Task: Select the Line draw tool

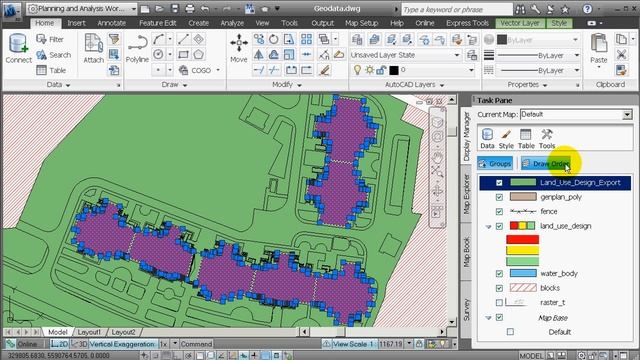Action: 183,39
